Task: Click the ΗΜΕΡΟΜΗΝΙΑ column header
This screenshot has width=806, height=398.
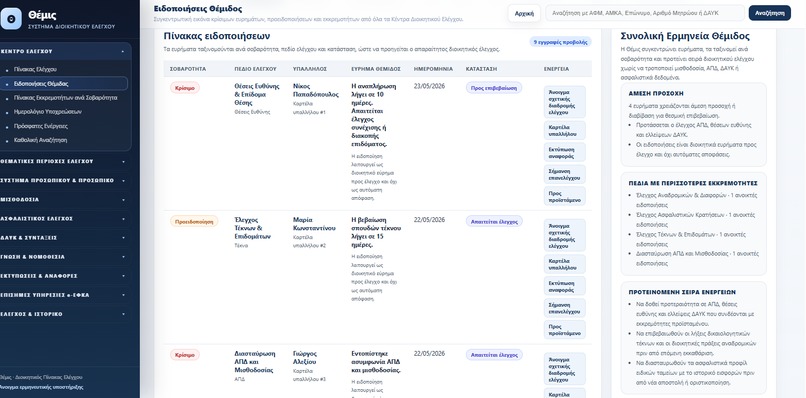Action: pyautogui.click(x=433, y=68)
